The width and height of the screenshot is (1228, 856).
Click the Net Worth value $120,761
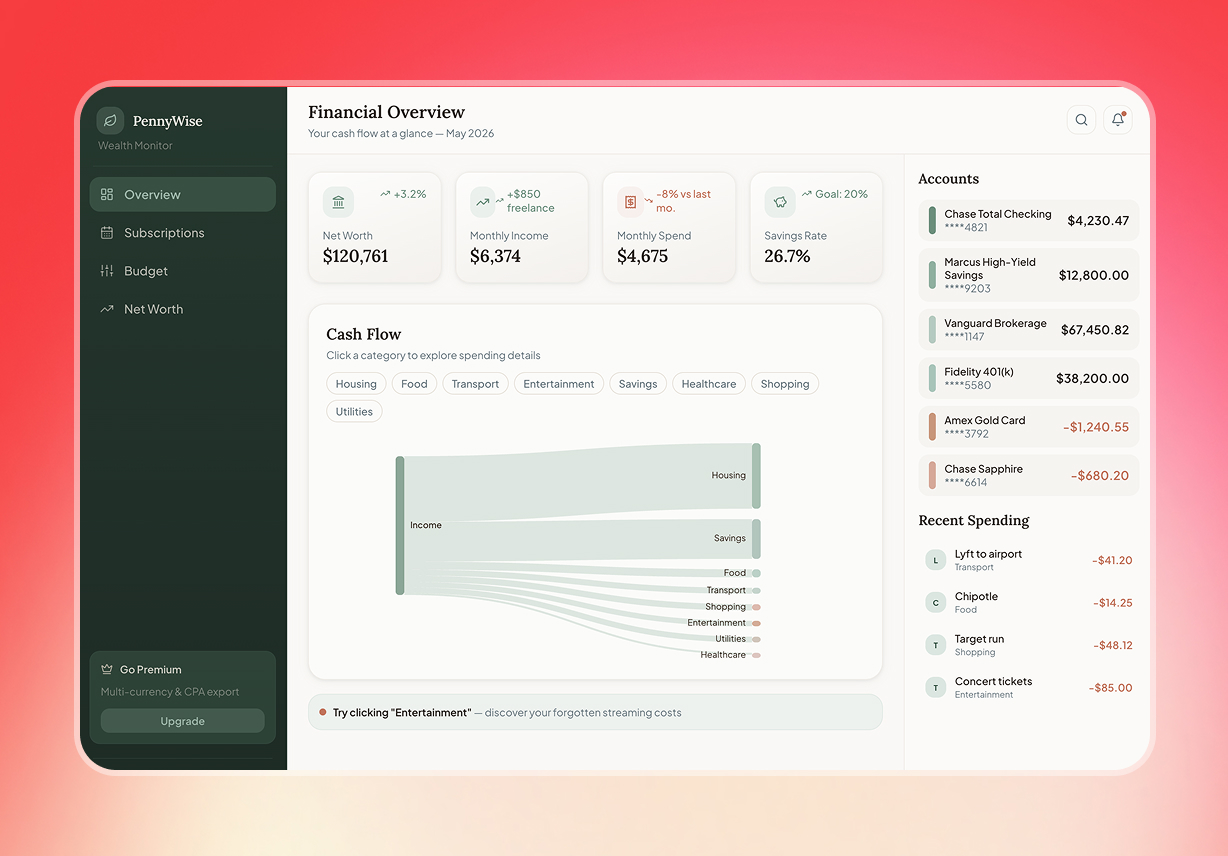pyautogui.click(x=355, y=256)
